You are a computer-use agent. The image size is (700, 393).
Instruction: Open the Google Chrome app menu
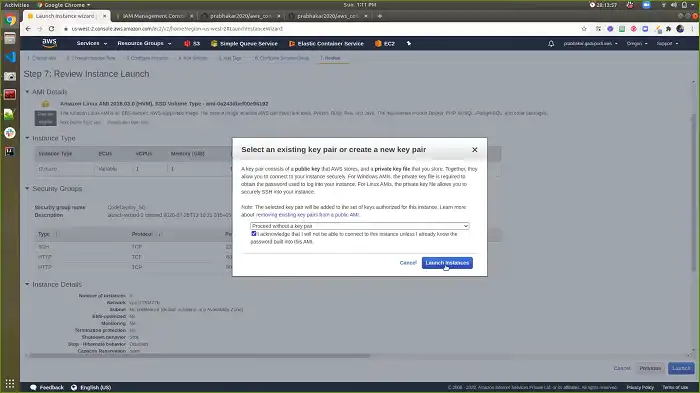63,5
